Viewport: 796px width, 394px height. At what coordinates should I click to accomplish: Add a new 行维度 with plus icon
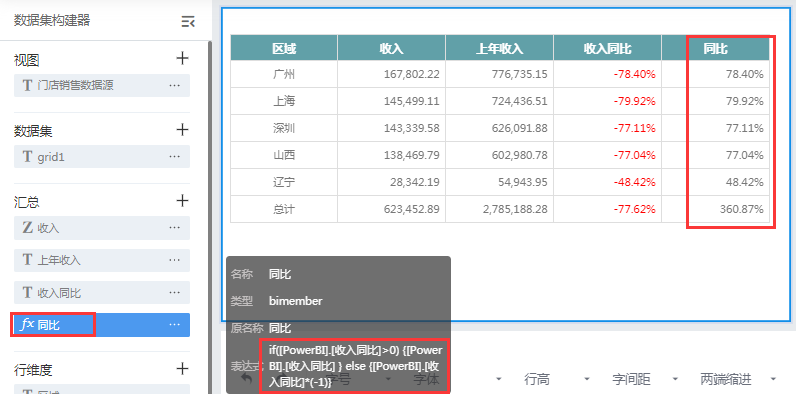(182, 369)
